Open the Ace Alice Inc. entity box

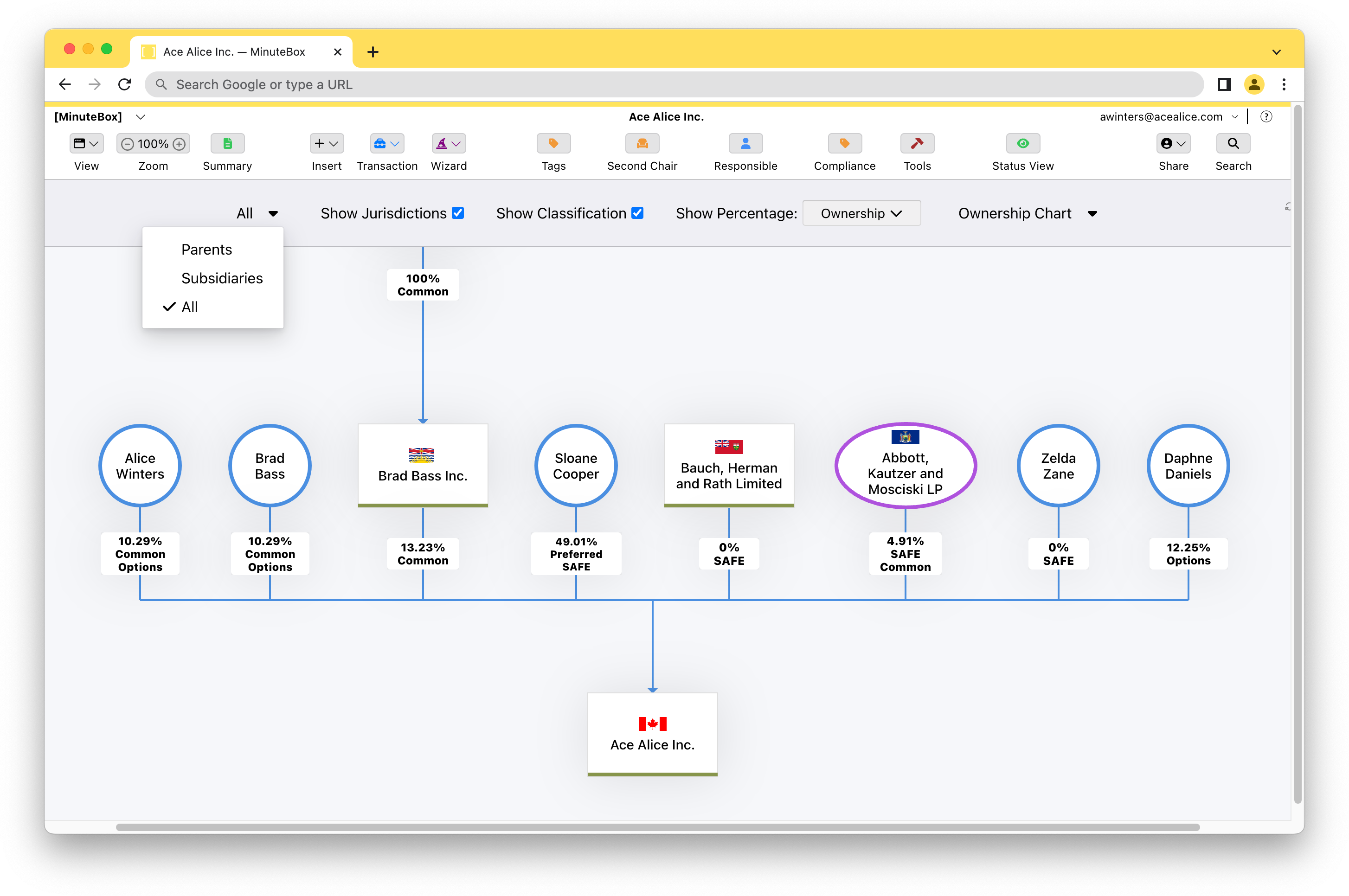coord(652,734)
